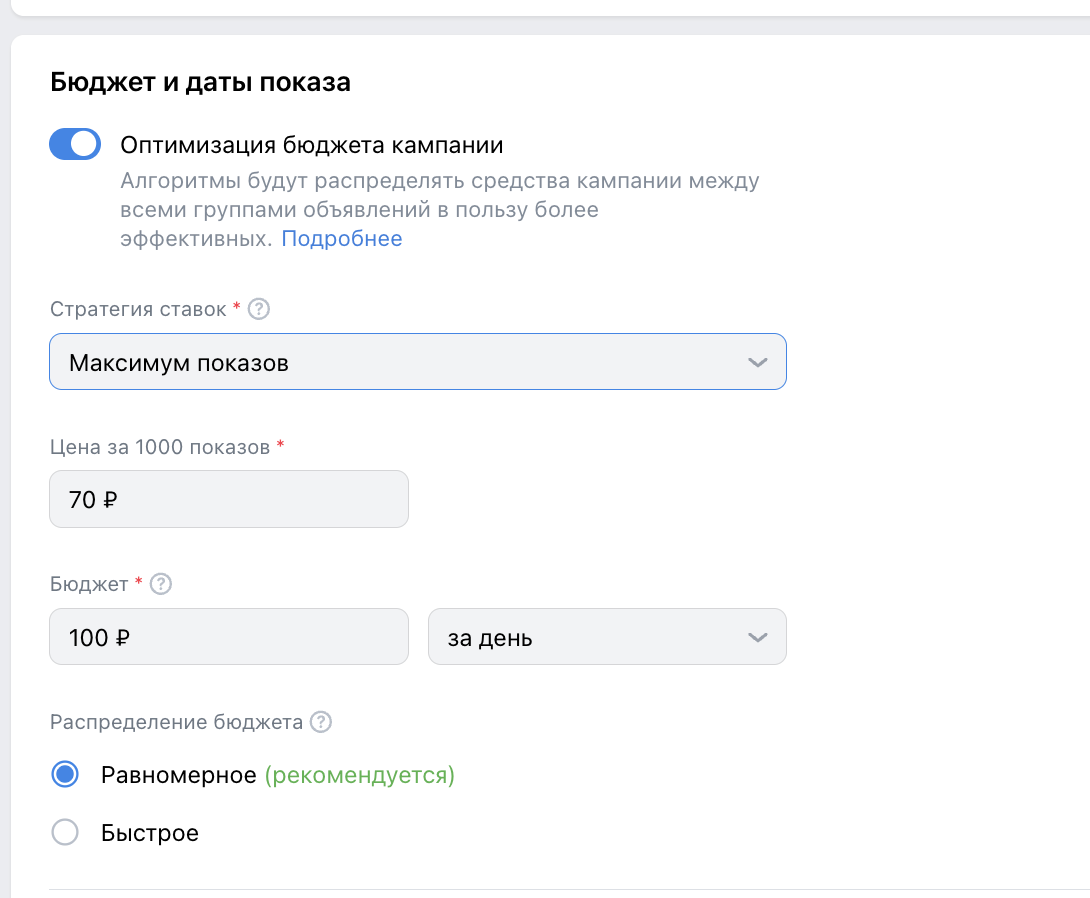Click the Распределение бюджета label
Viewport: 1090px width, 898px height.
[177, 722]
